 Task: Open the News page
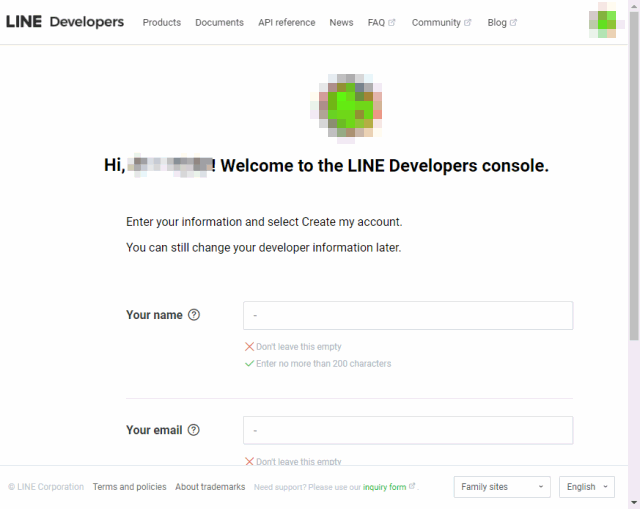point(341,22)
